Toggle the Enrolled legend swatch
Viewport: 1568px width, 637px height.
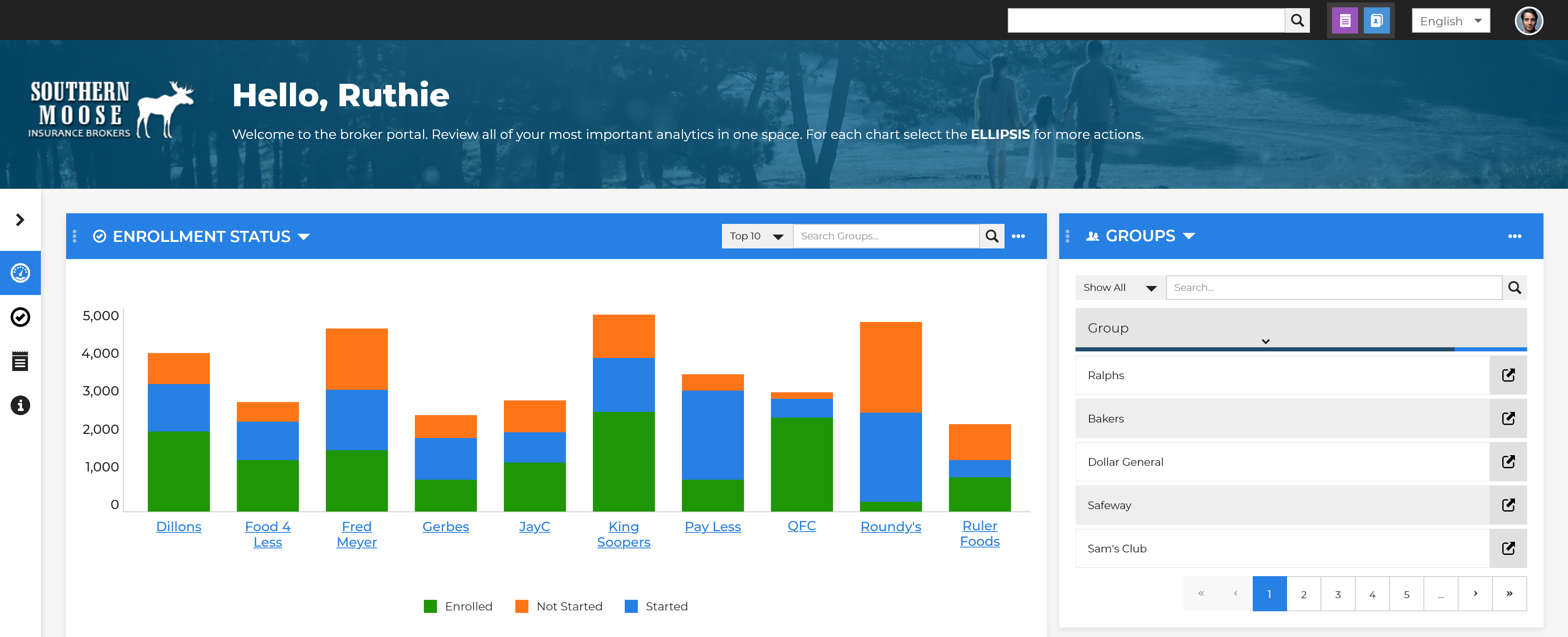coord(430,606)
